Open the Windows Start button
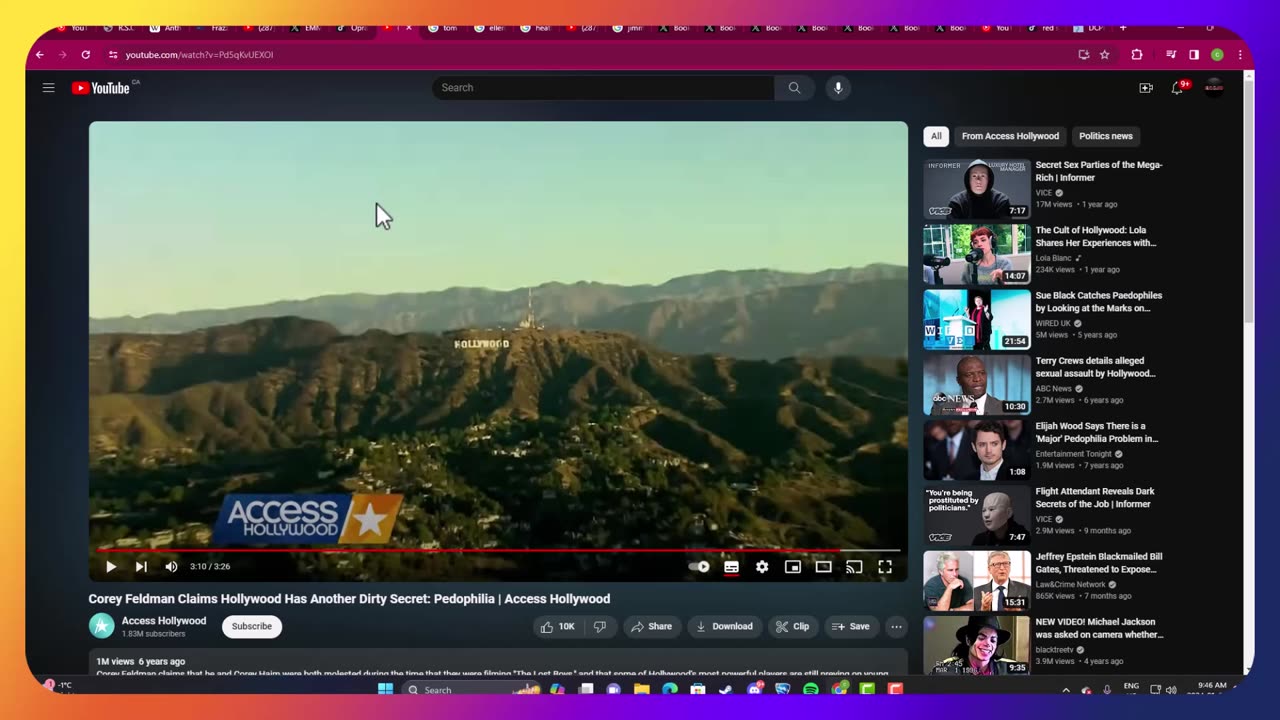The width and height of the screenshot is (1280, 720). click(x=385, y=690)
